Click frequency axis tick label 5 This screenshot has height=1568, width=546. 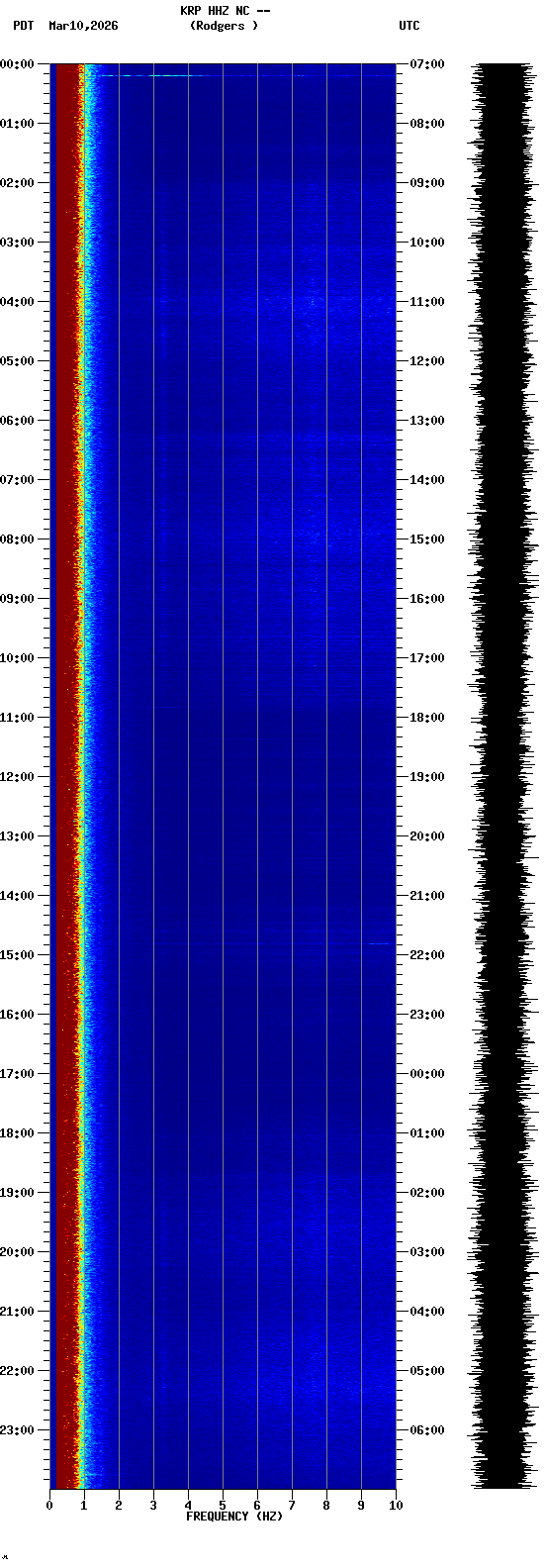click(223, 1506)
